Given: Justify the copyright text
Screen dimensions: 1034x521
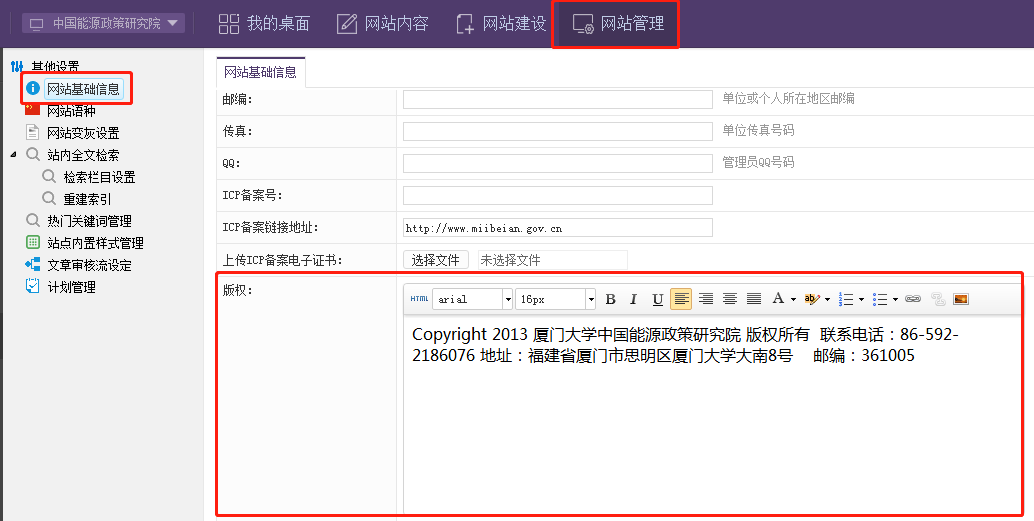Looking at the screenshot, I should [754, 299].
